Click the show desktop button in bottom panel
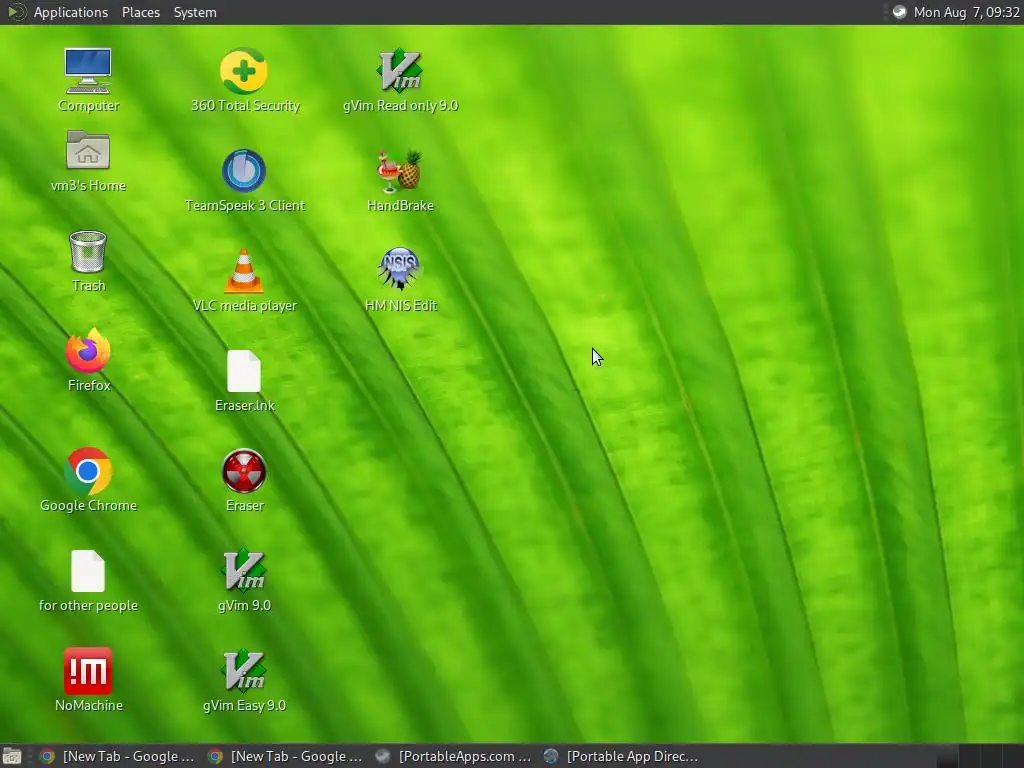This screenshot has height=768, width=1024. click(x=11, y=756)
